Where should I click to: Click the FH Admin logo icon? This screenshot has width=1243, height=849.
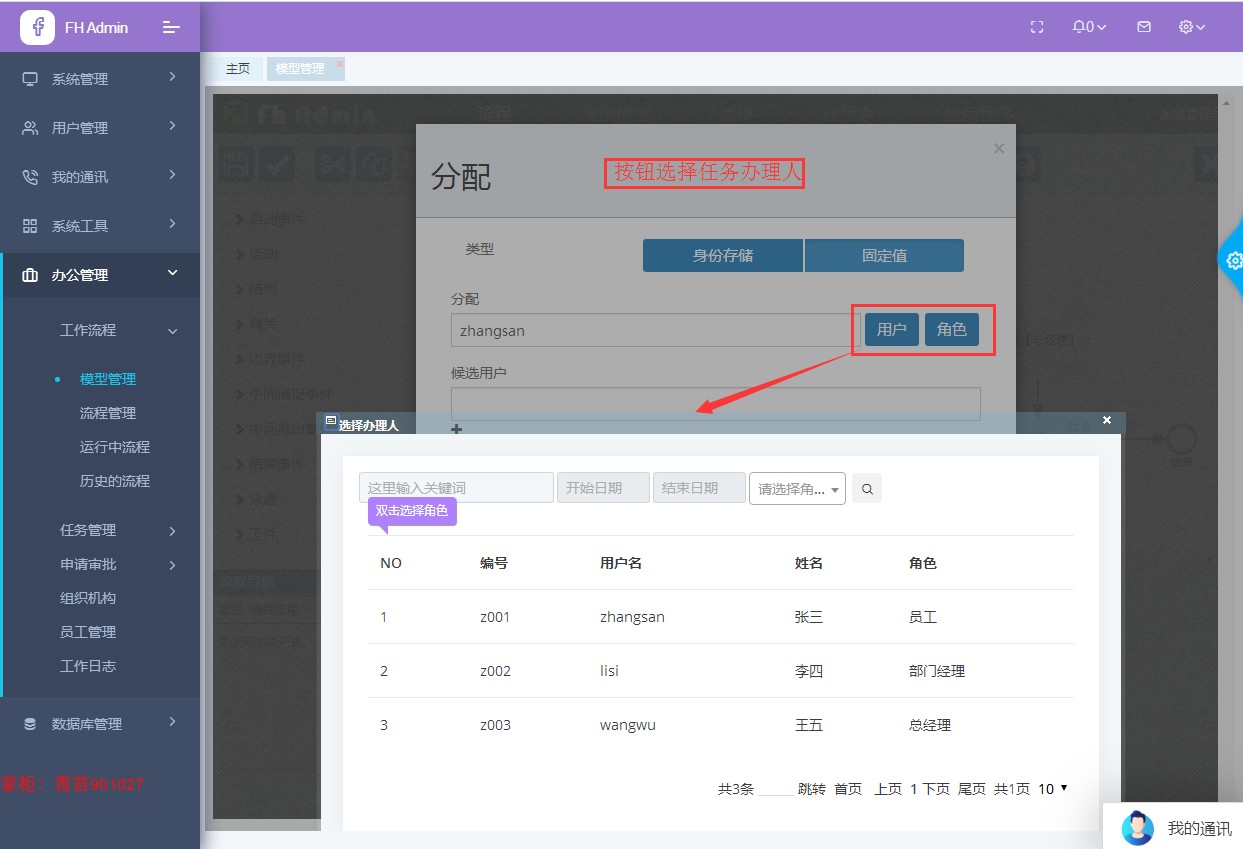38,27
